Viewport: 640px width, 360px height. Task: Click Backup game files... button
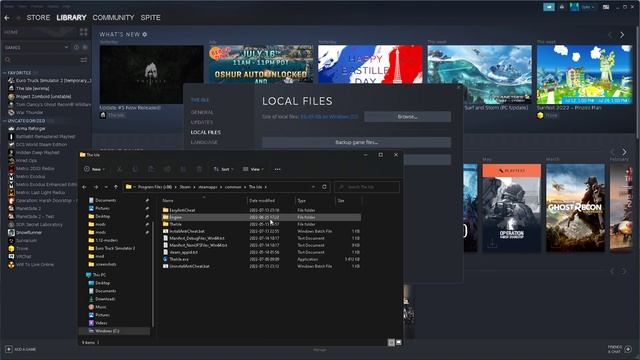click(356, 142)
